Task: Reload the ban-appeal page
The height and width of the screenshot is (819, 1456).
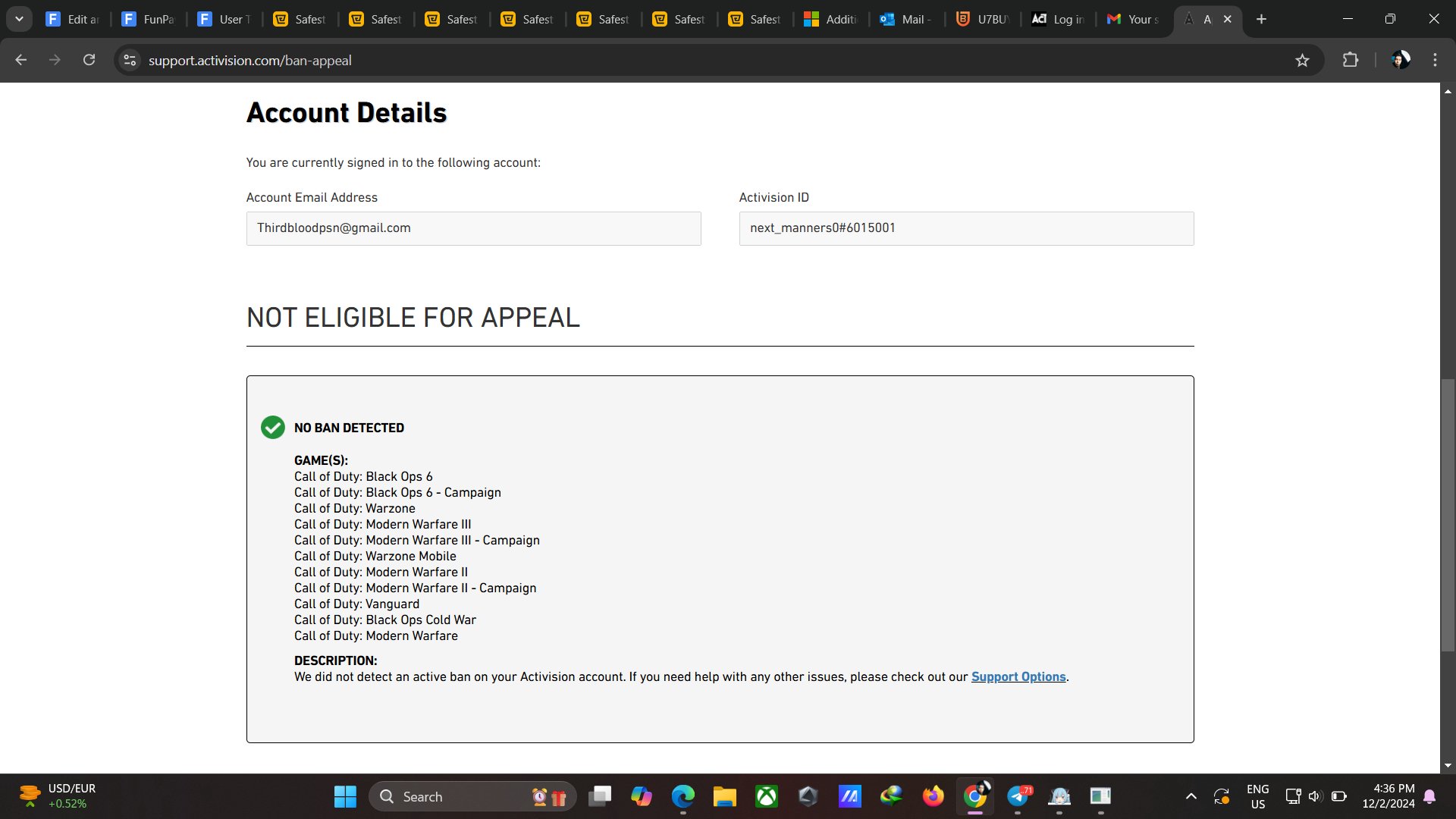Action: point(89,60)
